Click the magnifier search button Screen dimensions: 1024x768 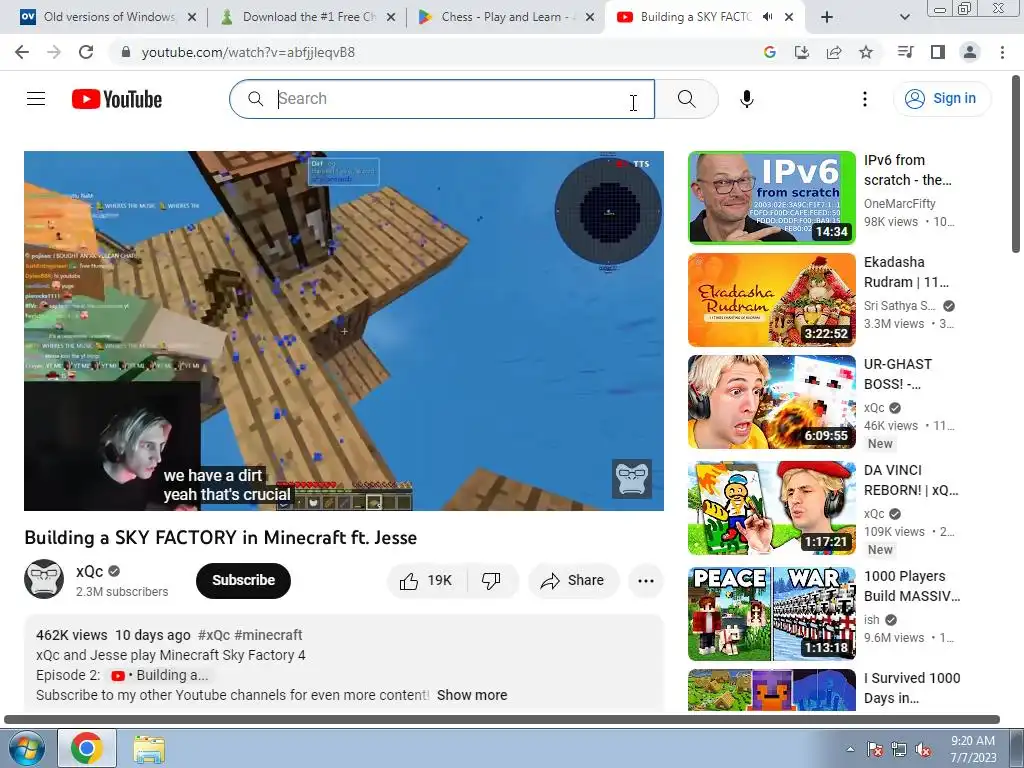pos(686,99)
